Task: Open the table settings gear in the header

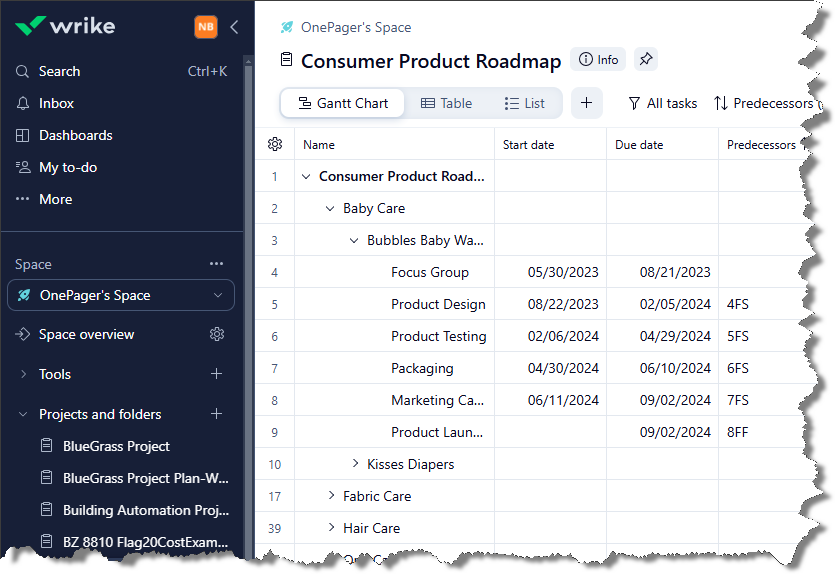Action: point(275,144)
